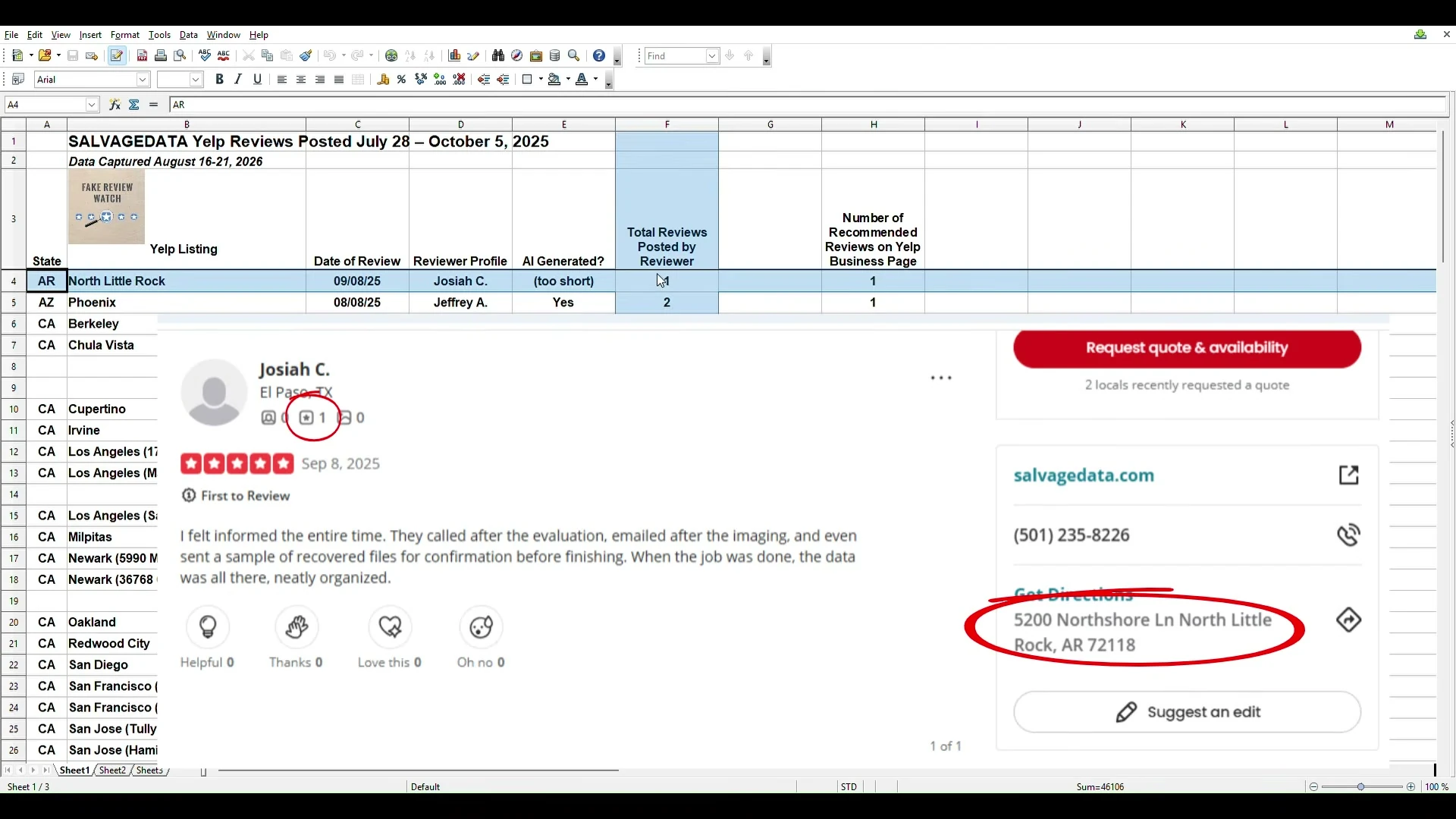Open Help with the question mark icon
1456x819 pixels.
pos(599,55)
